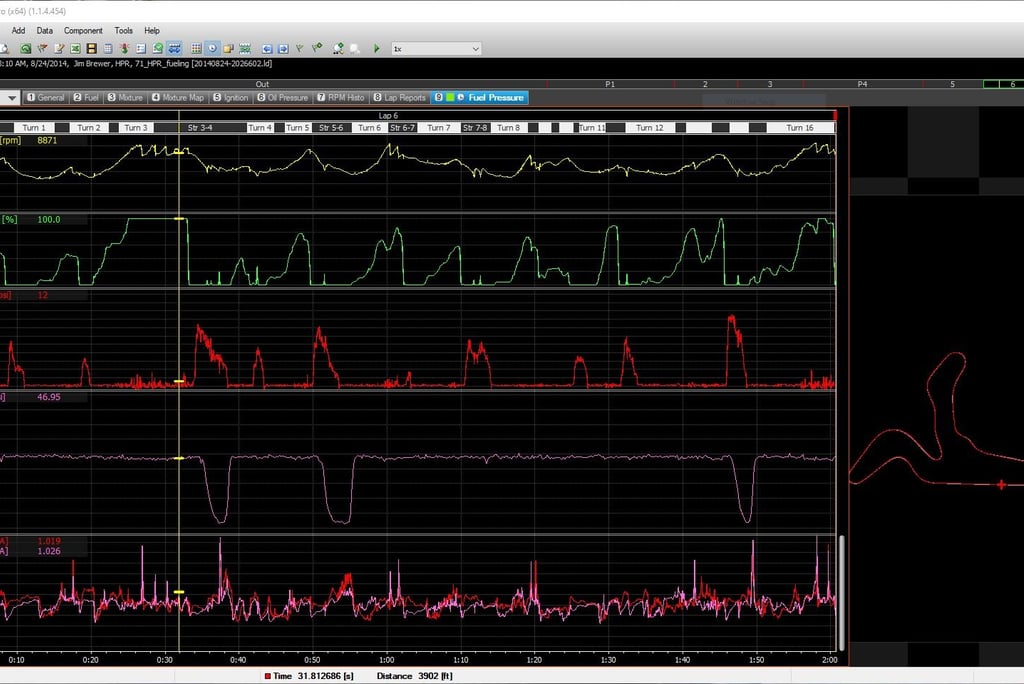1024x684 pixels.
Task: Click the blue right-arrow next icon
Action: (283, 48)
